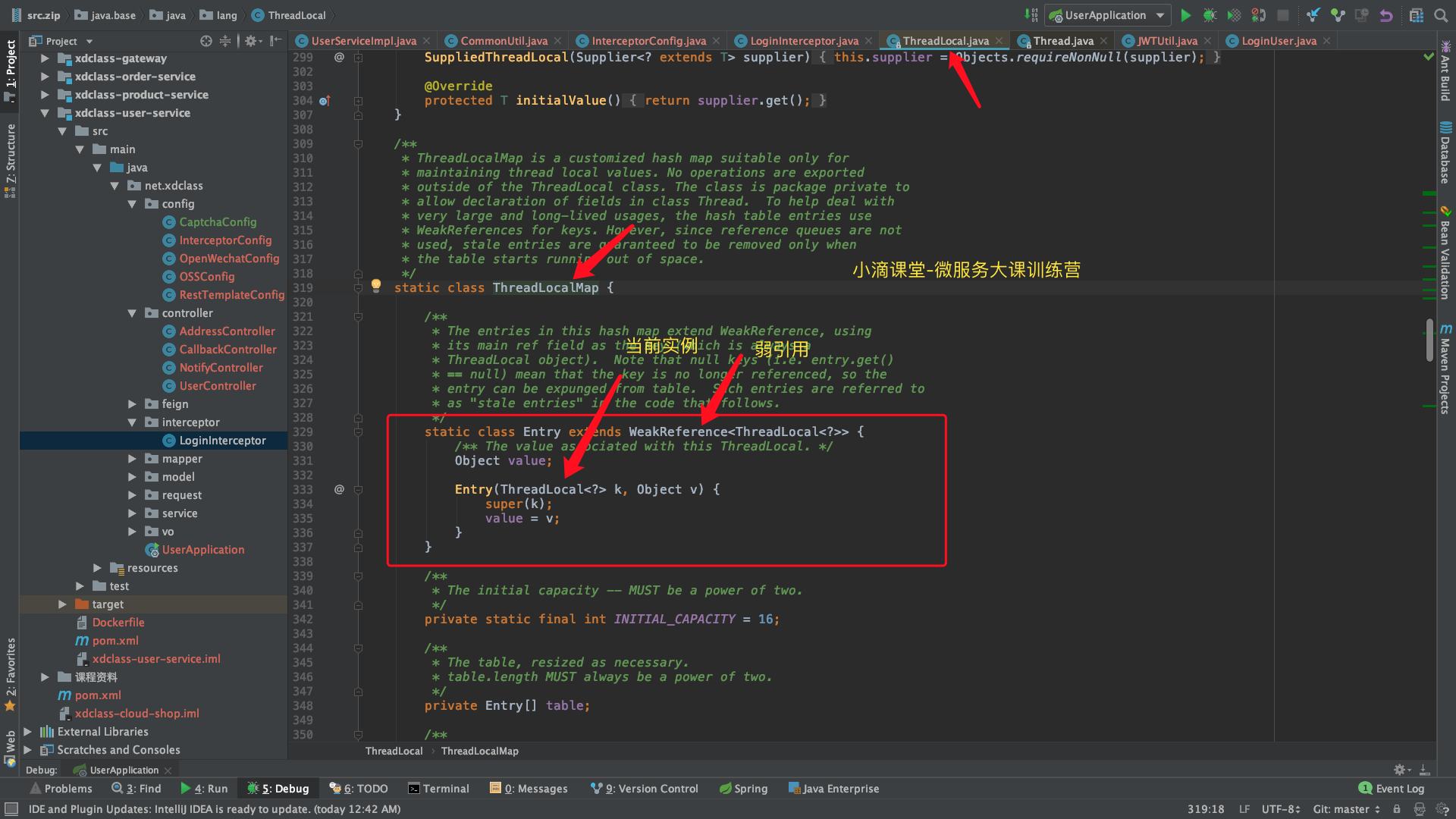Expand the mapper package folder
Viewport: 1456px width, 819px height.
click(132, 459)
